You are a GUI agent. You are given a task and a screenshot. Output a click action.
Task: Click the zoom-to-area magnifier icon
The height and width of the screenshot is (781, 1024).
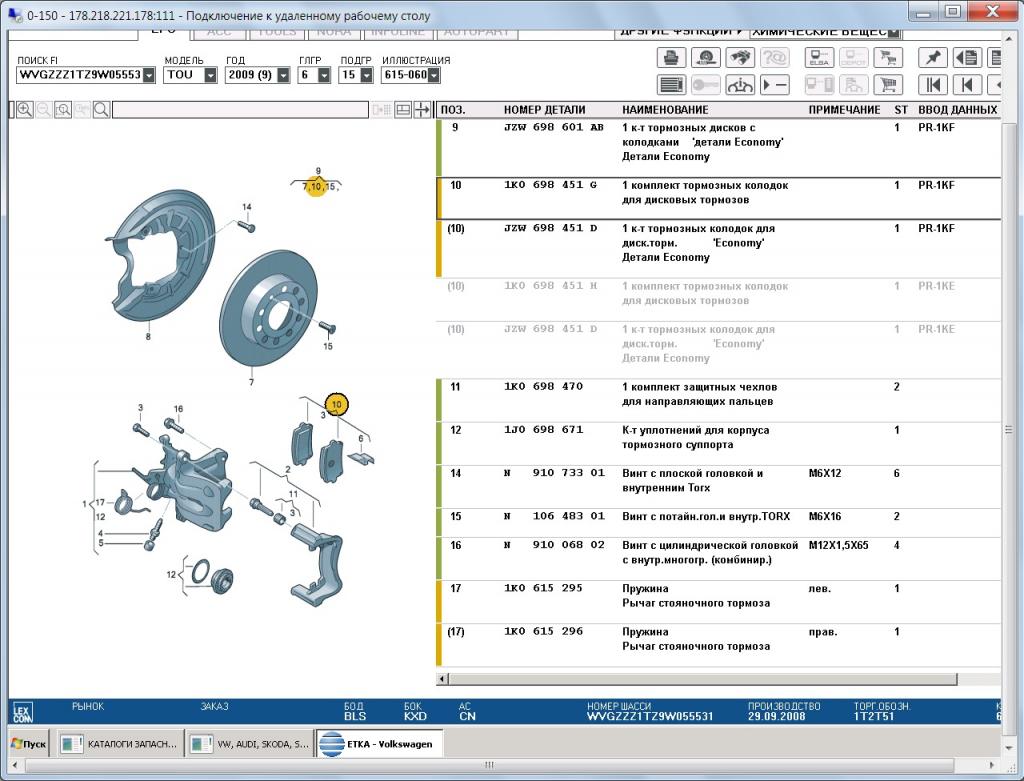click(x=63, y=110)
